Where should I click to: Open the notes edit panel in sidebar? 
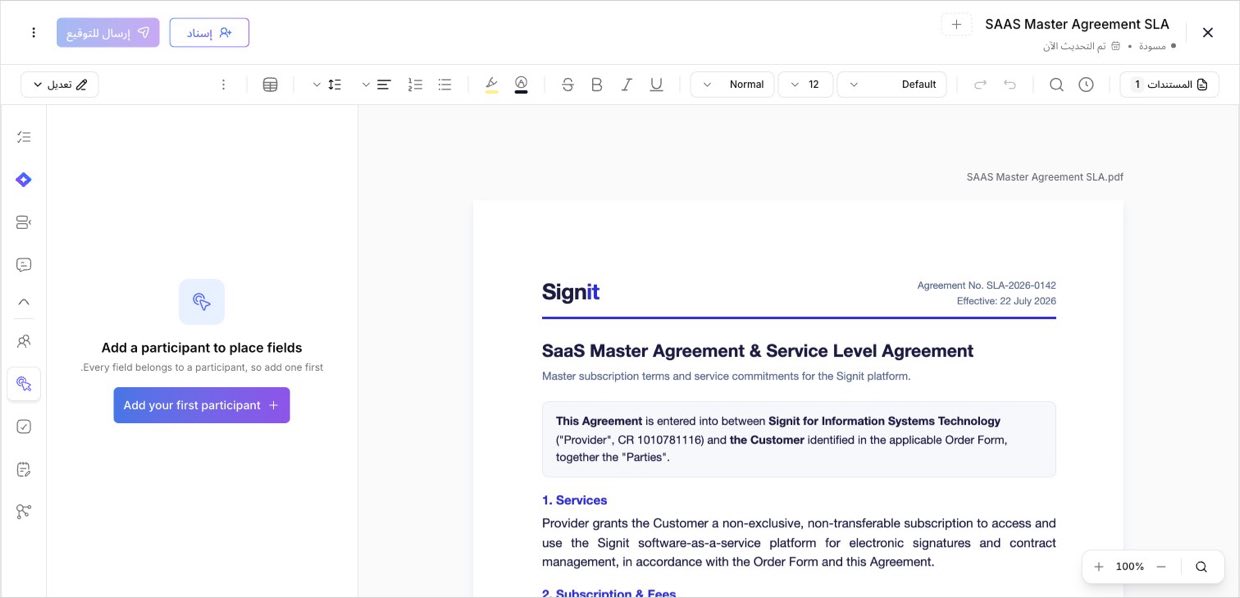tap(24, 469)
